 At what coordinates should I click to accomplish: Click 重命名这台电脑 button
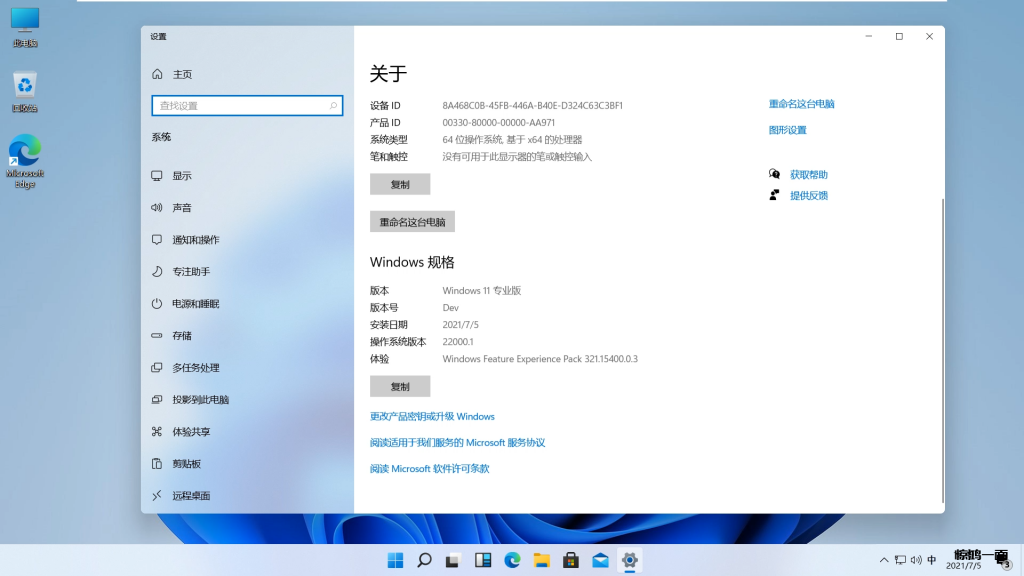[412, 222]
